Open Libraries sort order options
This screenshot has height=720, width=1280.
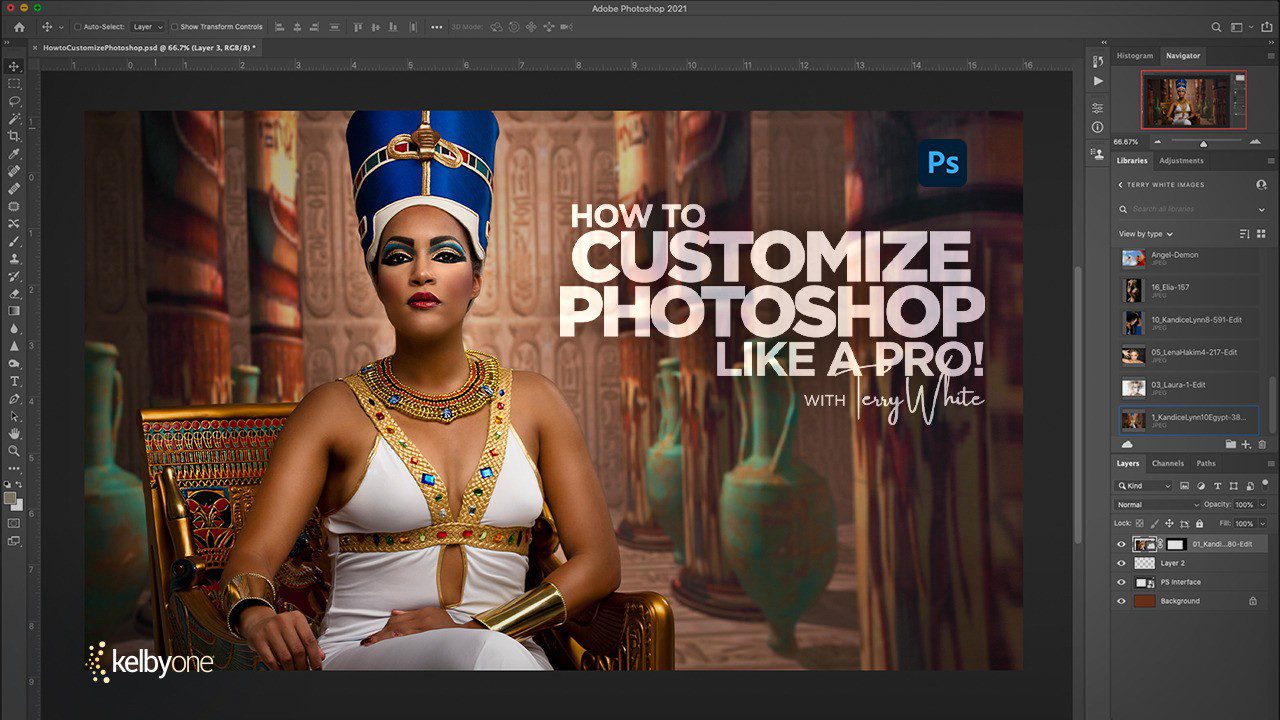tap(1245, 234)
